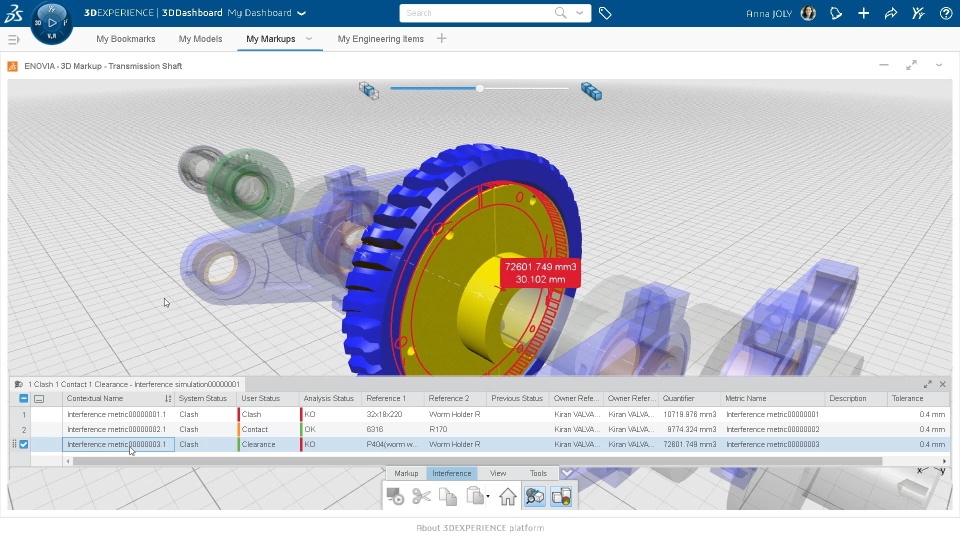The height and width of the screenshot is (540, 960).
Task: Open the 3DEXPERIENCE compass
Action: (51, 23)
